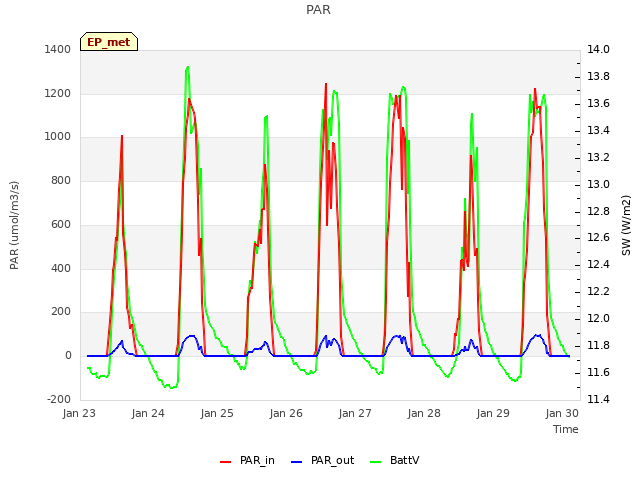Click the 11.8 right-axis tick label
The height and width of the screenshot is (480, 640).
[x=598, y=345]
